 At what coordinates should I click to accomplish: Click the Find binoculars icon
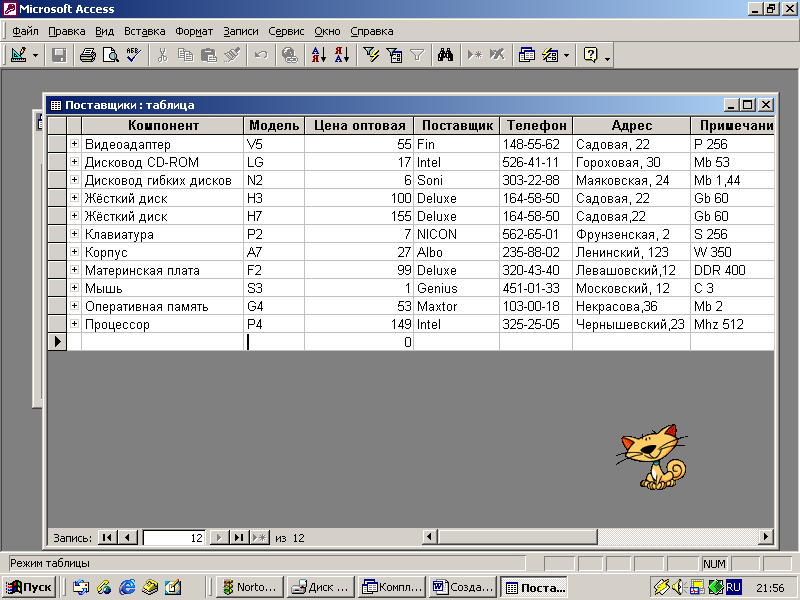pyautogui.click(x=445, y=55)
